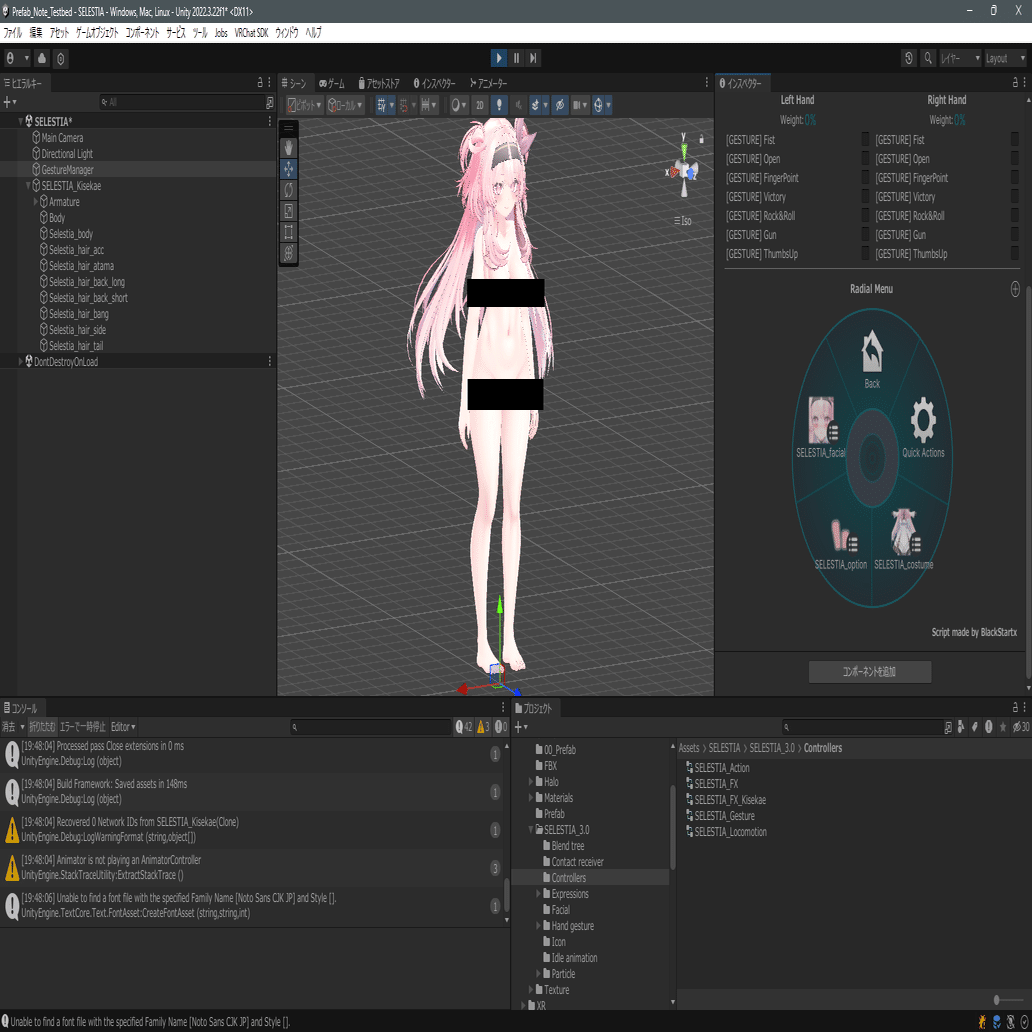Open the 編集 menu
Screen dimensions: 1032x1032
coord(36,32)
